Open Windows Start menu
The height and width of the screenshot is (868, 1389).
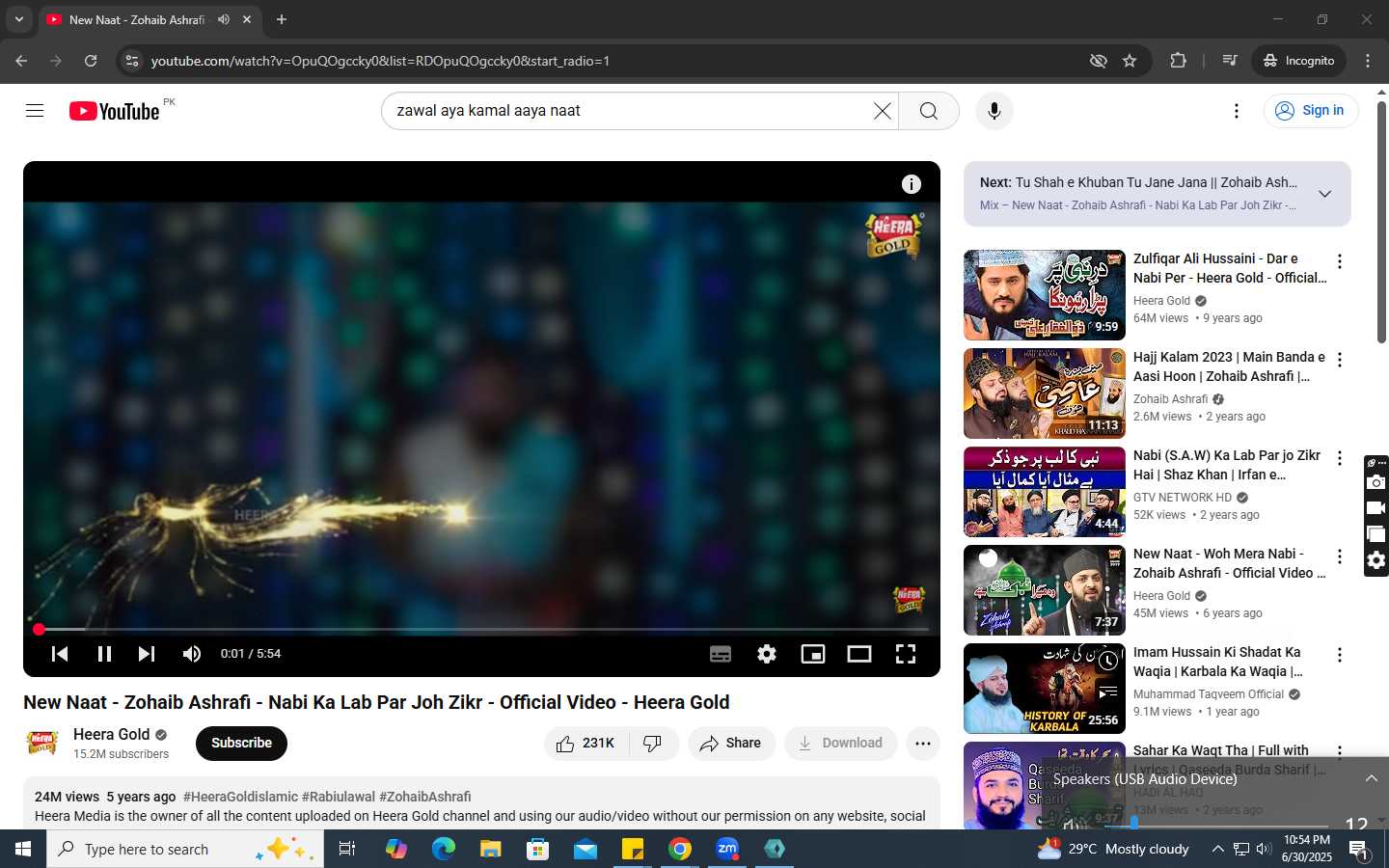click(23, 849)
